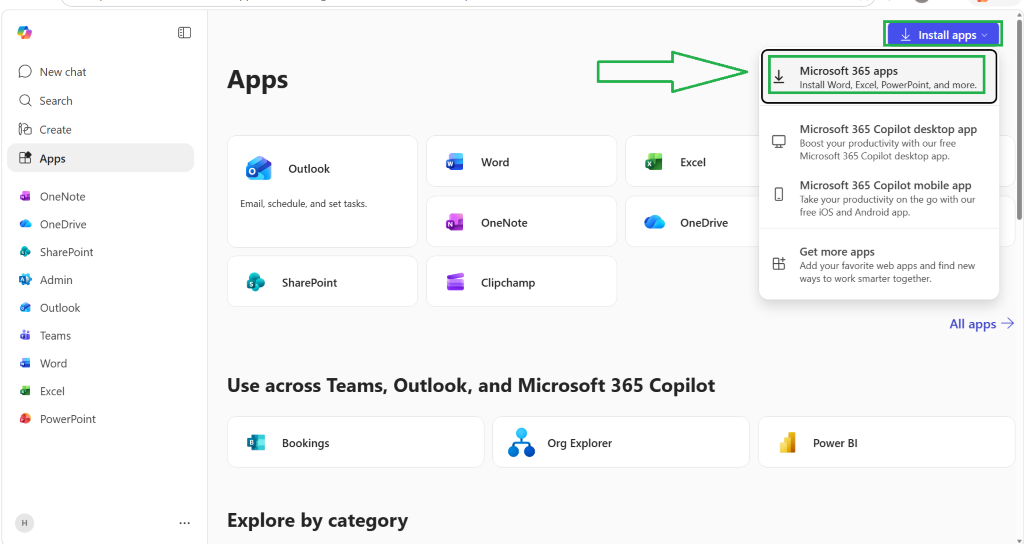Open the SharePoint app card

[x=323, y=281]
